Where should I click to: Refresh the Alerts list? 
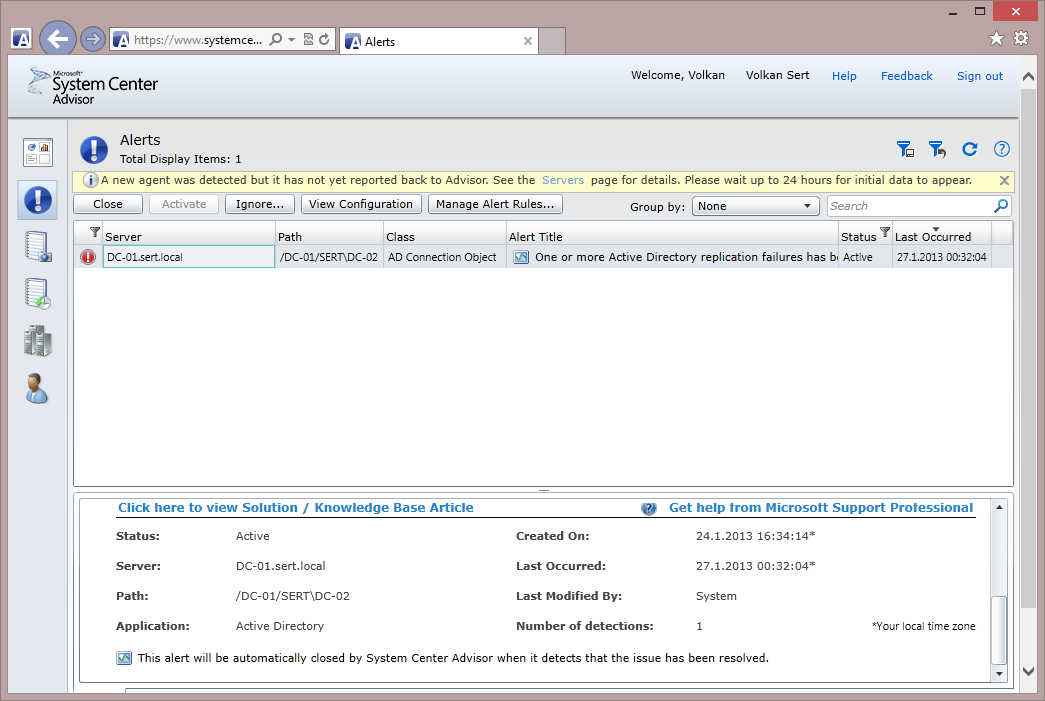(970, 149)
